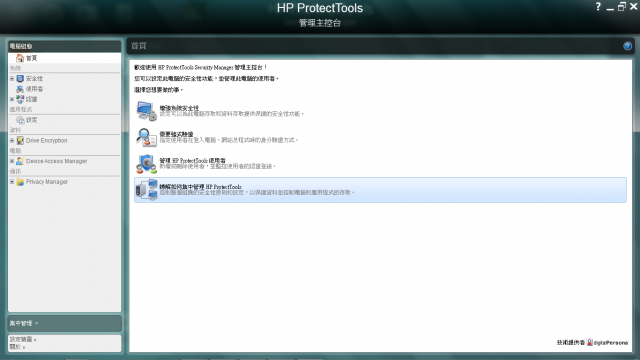Open 管理 HP ProtectTools 使用者 shield icon
Viewport: 640px width, 360px height.
point(147,164)
